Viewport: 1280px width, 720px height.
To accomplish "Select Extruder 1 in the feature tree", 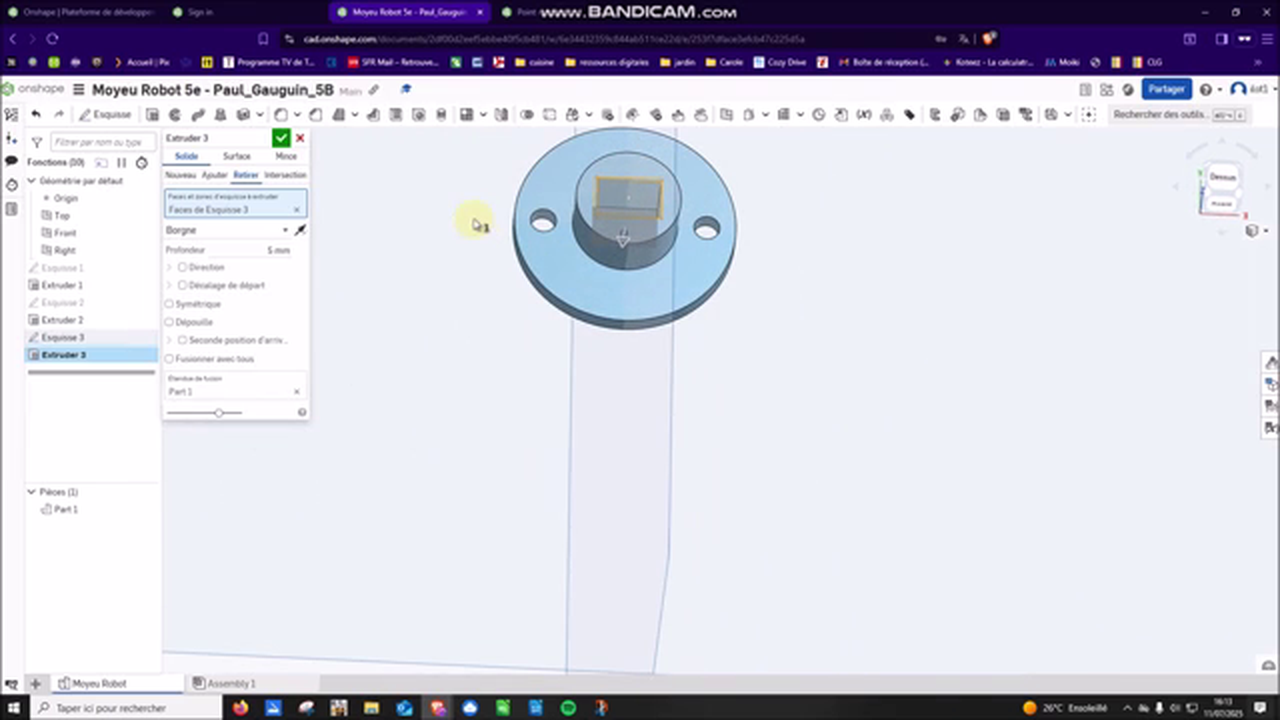I will coord(62,285).
